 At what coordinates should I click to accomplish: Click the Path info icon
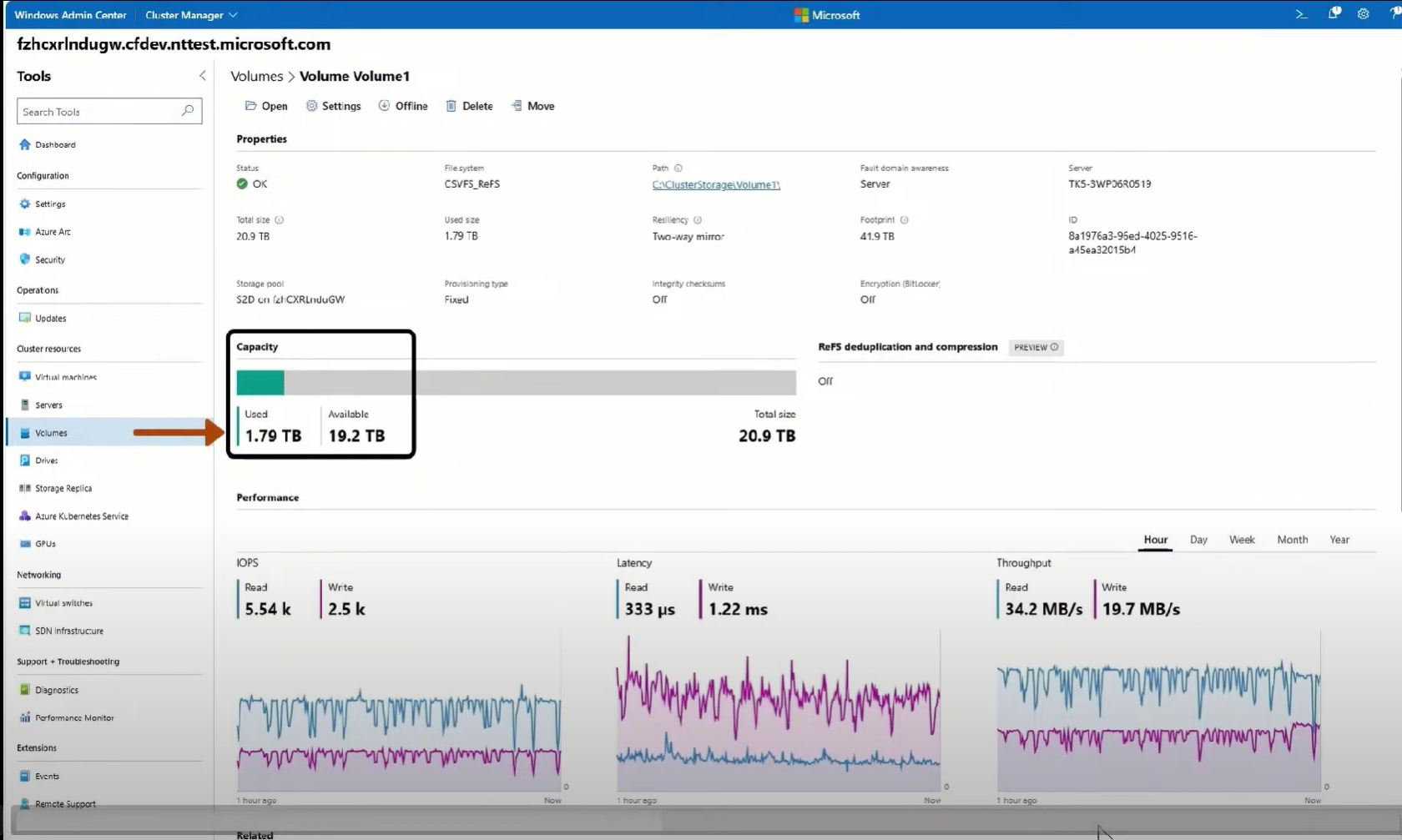coord(678,169)
